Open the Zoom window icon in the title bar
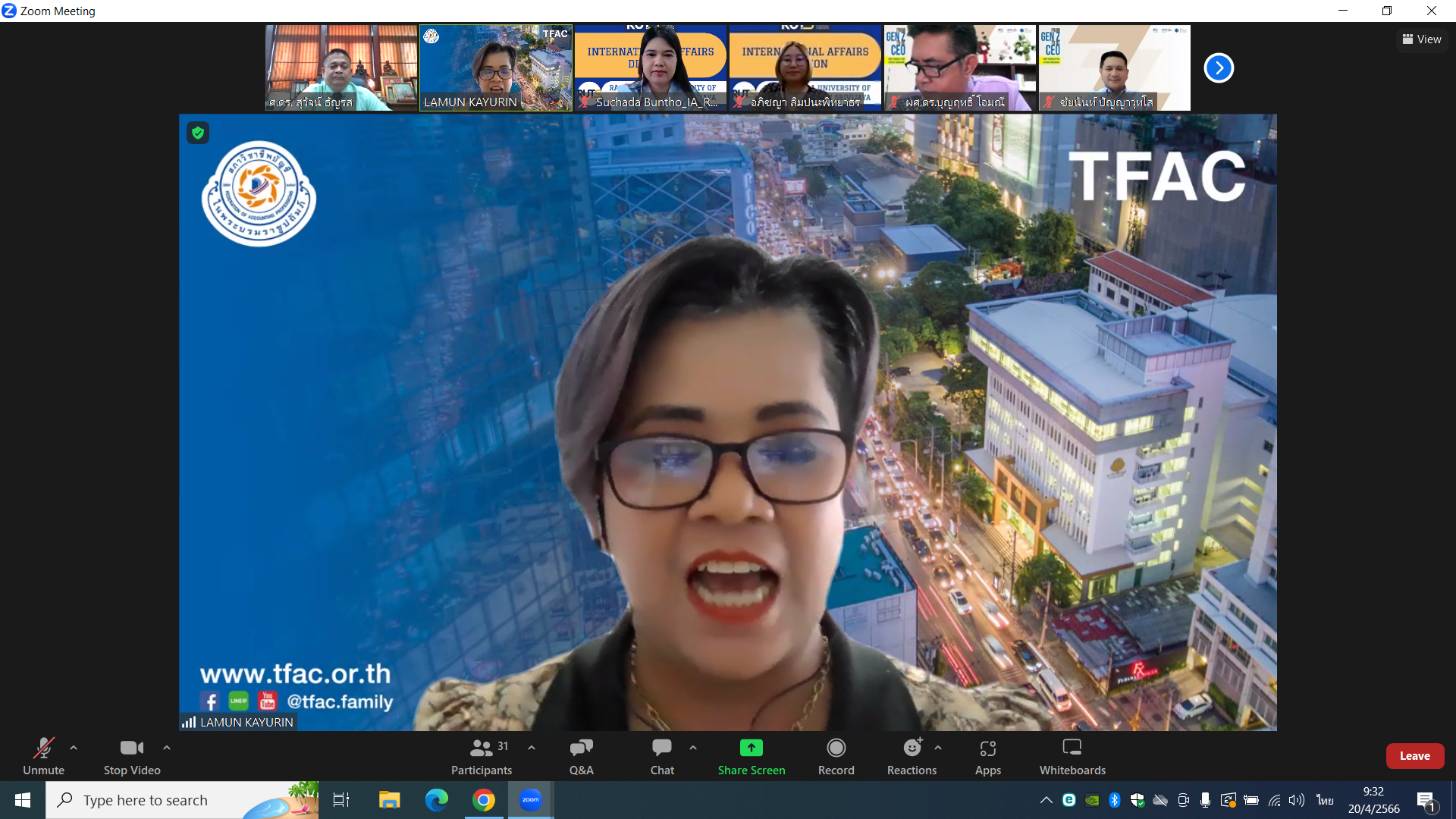 9,11
